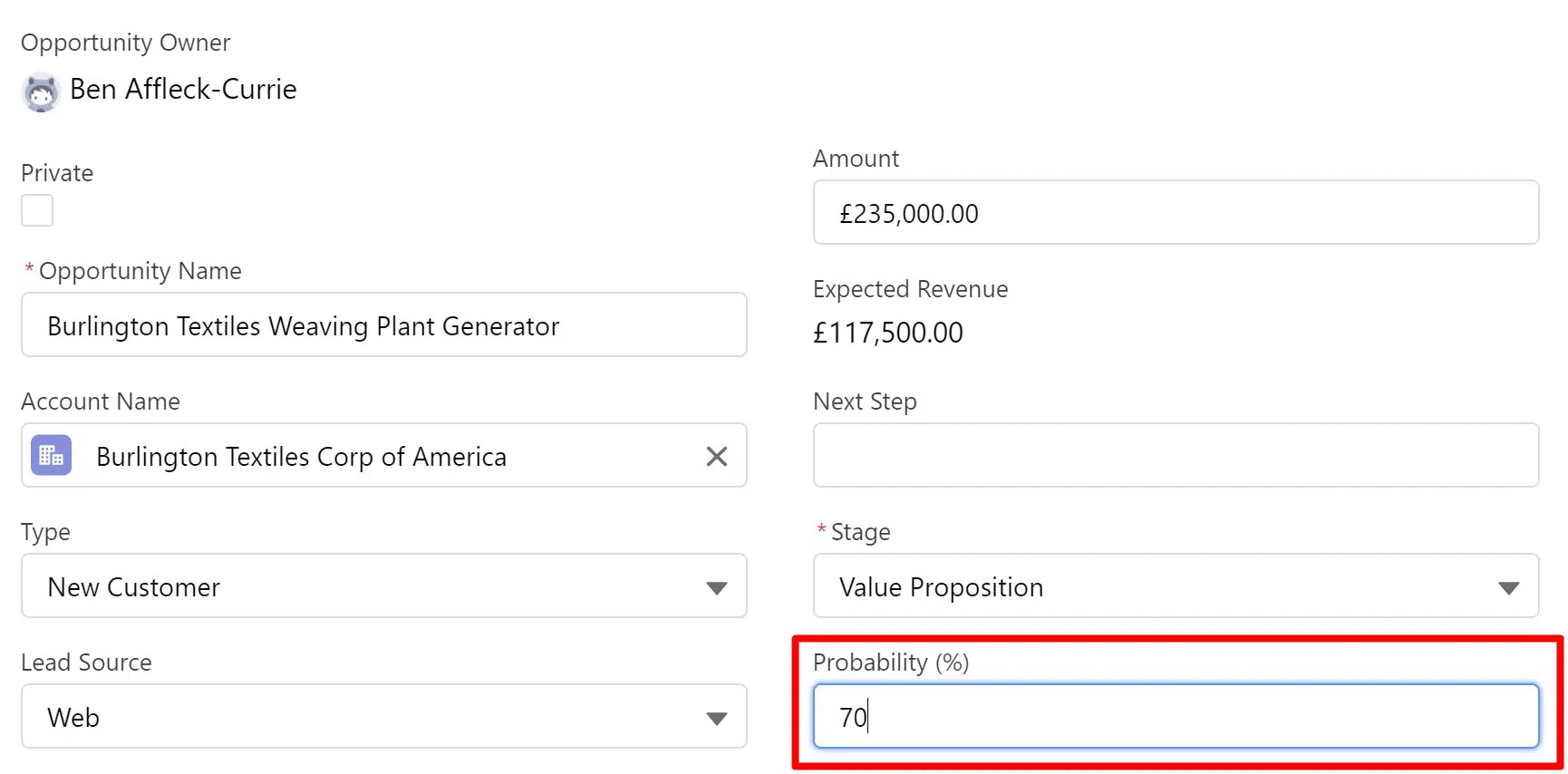The image size is (1568, 774).
Task: Click the Probability (%) label
Action: (890, 663)
